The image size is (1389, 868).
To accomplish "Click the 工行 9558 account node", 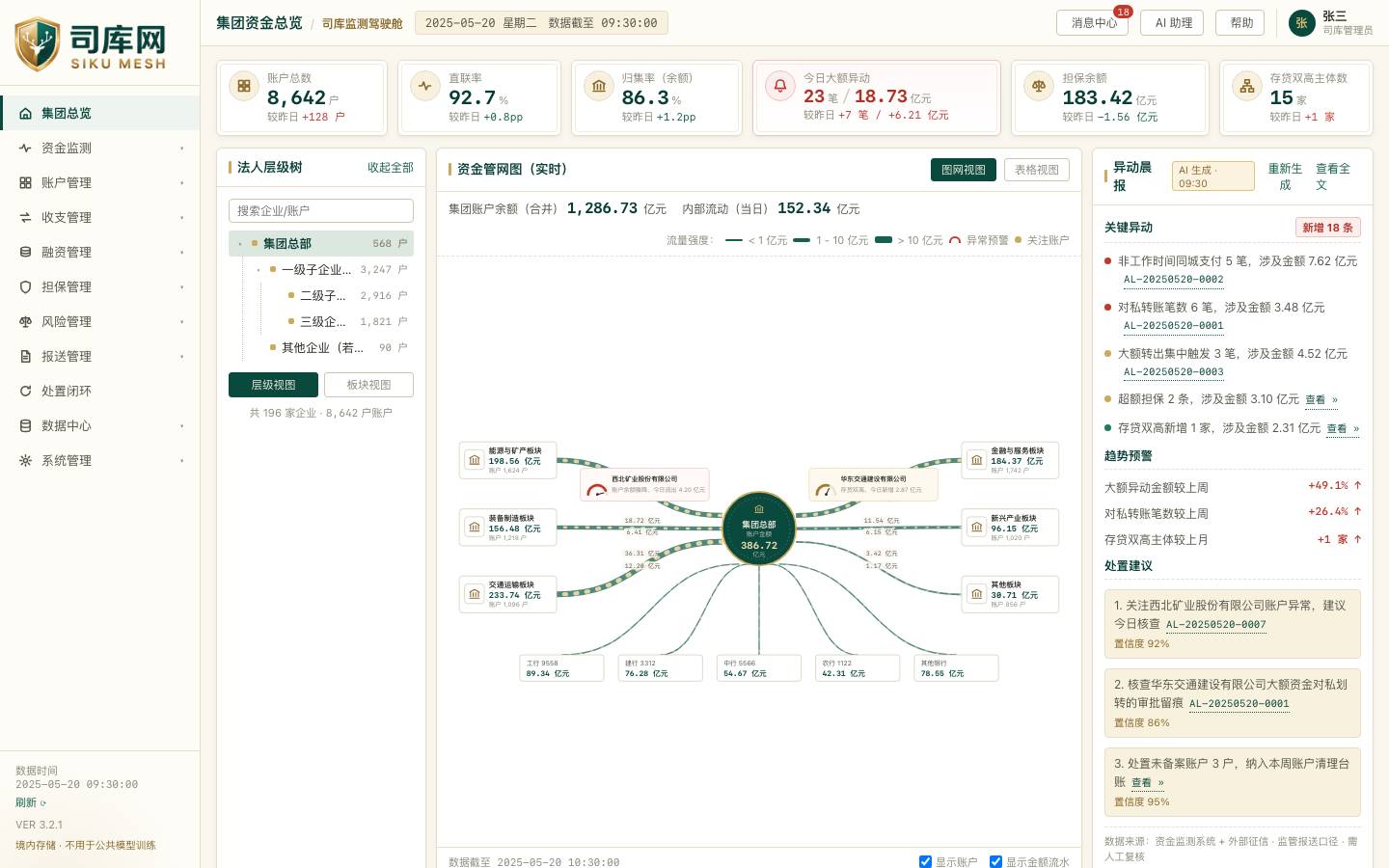I will point(561,667).
